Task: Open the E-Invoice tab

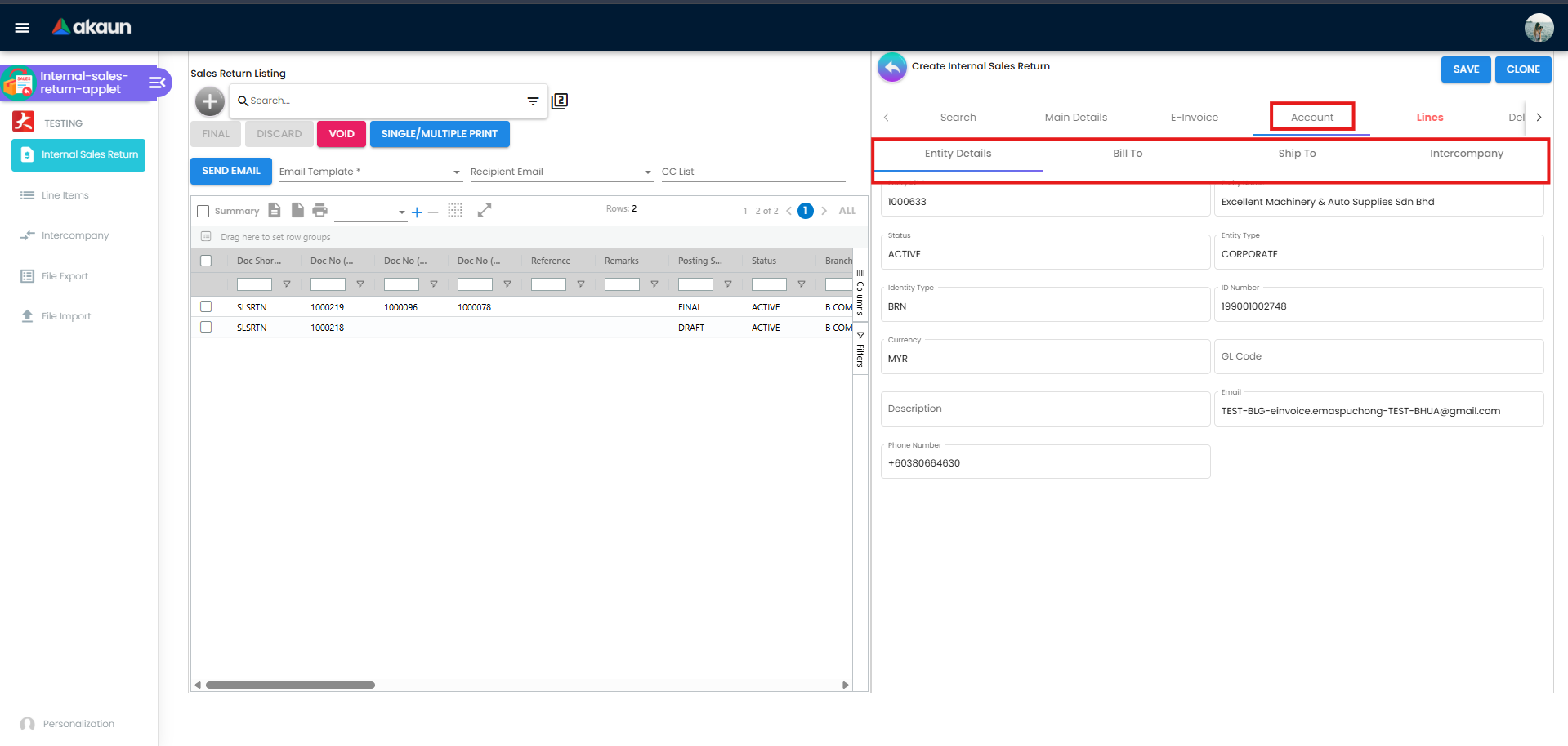Action: click(1194, 117)
